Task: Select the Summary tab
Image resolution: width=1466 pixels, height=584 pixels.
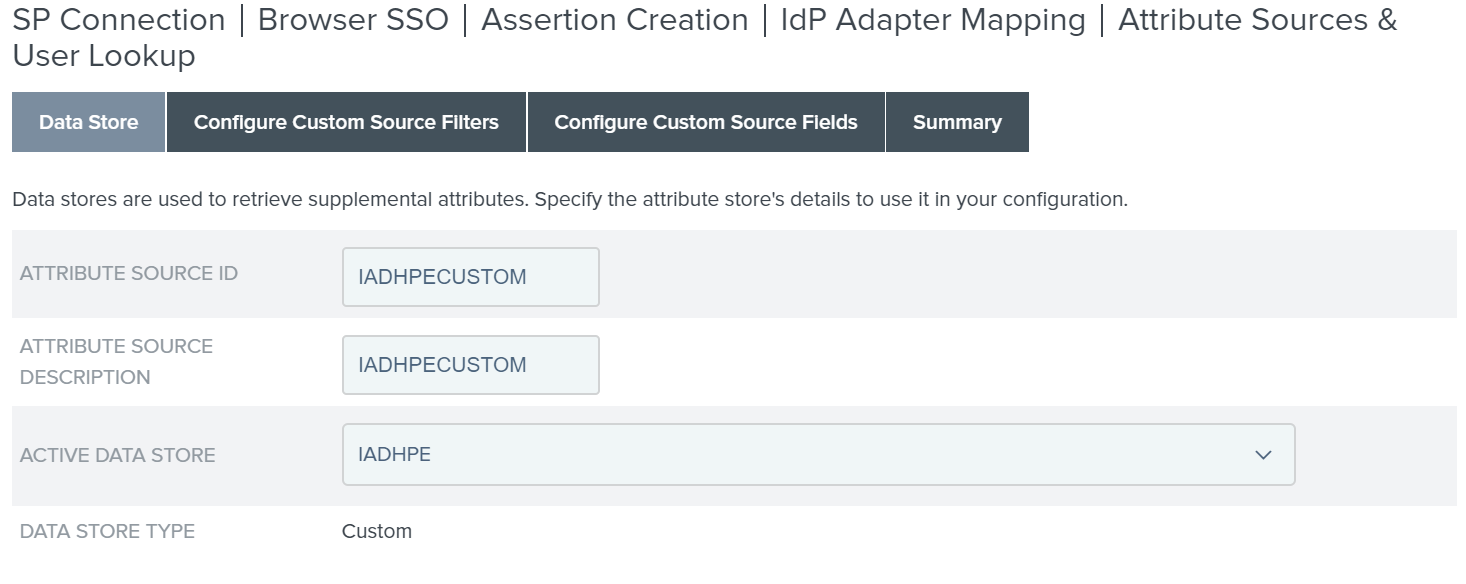Action: [x=956, y=122]
